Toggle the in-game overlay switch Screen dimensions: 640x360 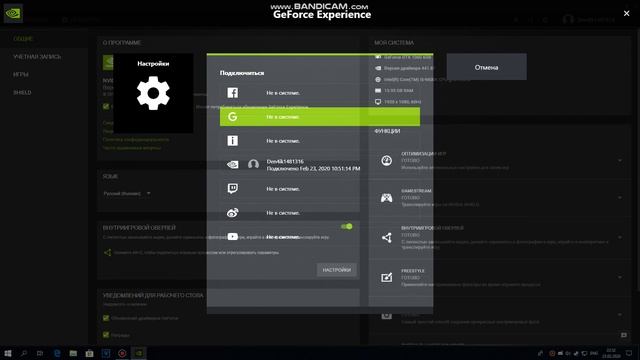coord(347,226)
